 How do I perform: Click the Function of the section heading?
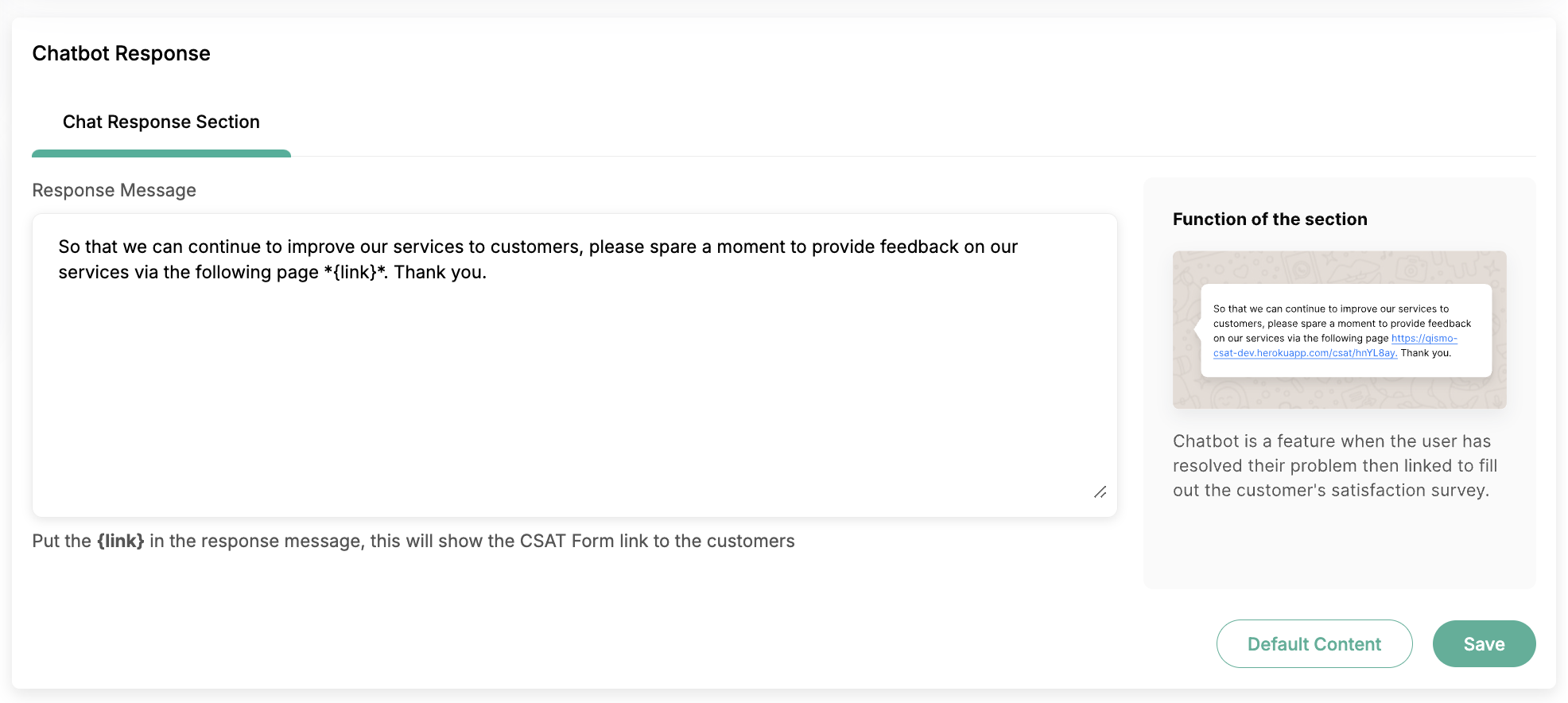(x=1270, y=219)
